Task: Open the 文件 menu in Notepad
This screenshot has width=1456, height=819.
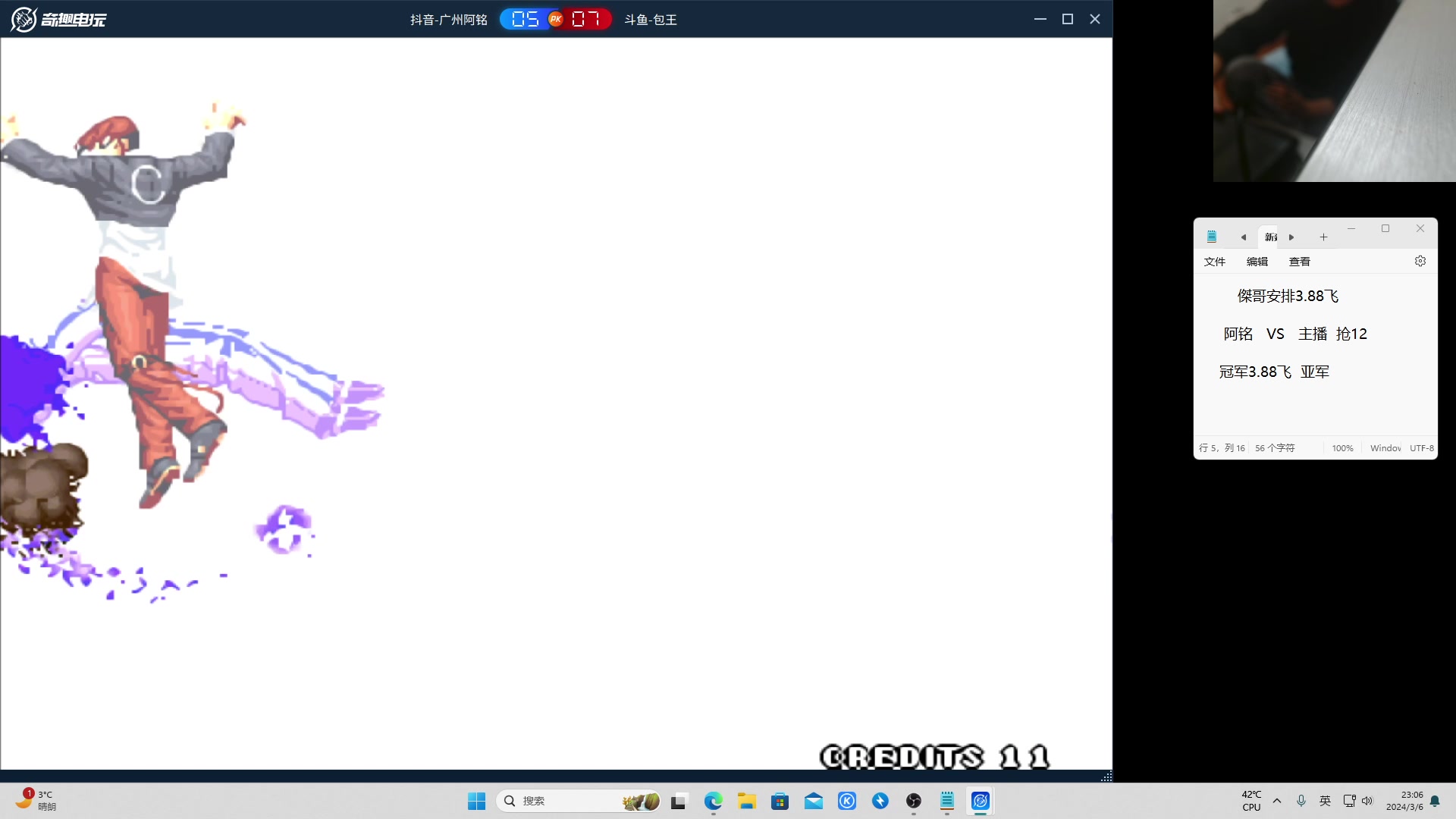Action: pyautogui.click(x=1215, y=262)
